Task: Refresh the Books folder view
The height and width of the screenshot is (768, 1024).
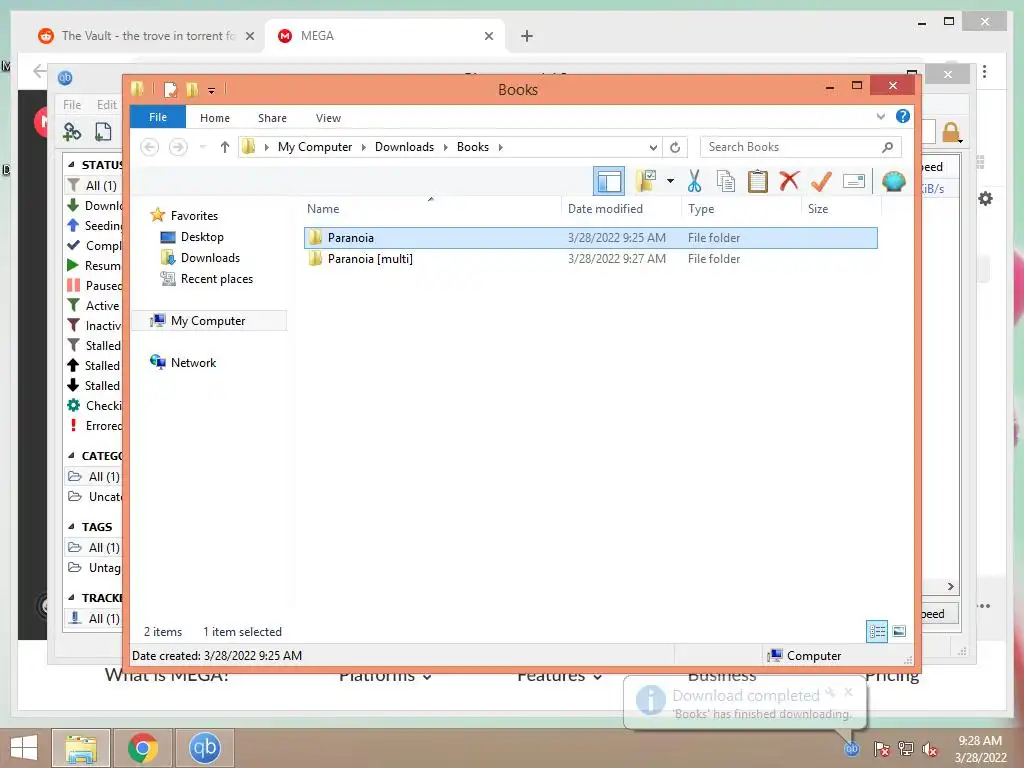Action: point(675,147)
